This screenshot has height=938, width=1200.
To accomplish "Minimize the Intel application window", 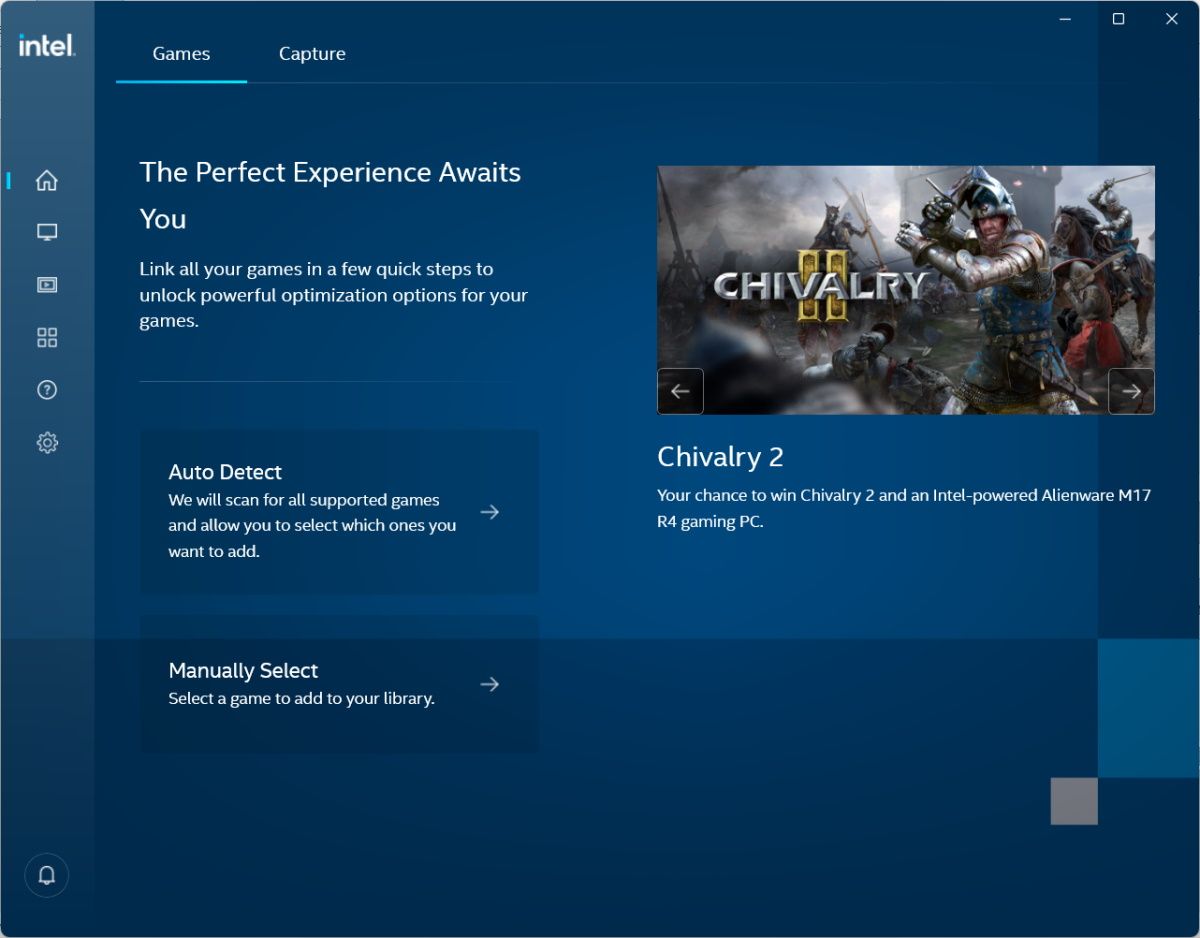I will (1066, 19).
